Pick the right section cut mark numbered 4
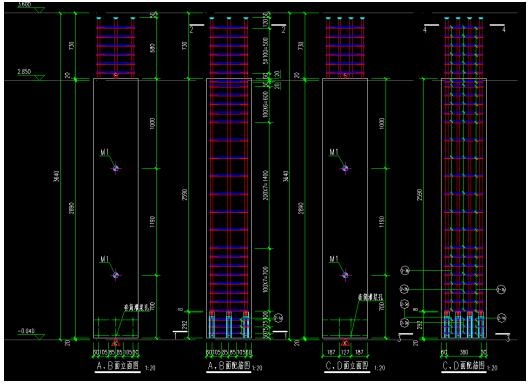529x384 pixels. [498, 28]
